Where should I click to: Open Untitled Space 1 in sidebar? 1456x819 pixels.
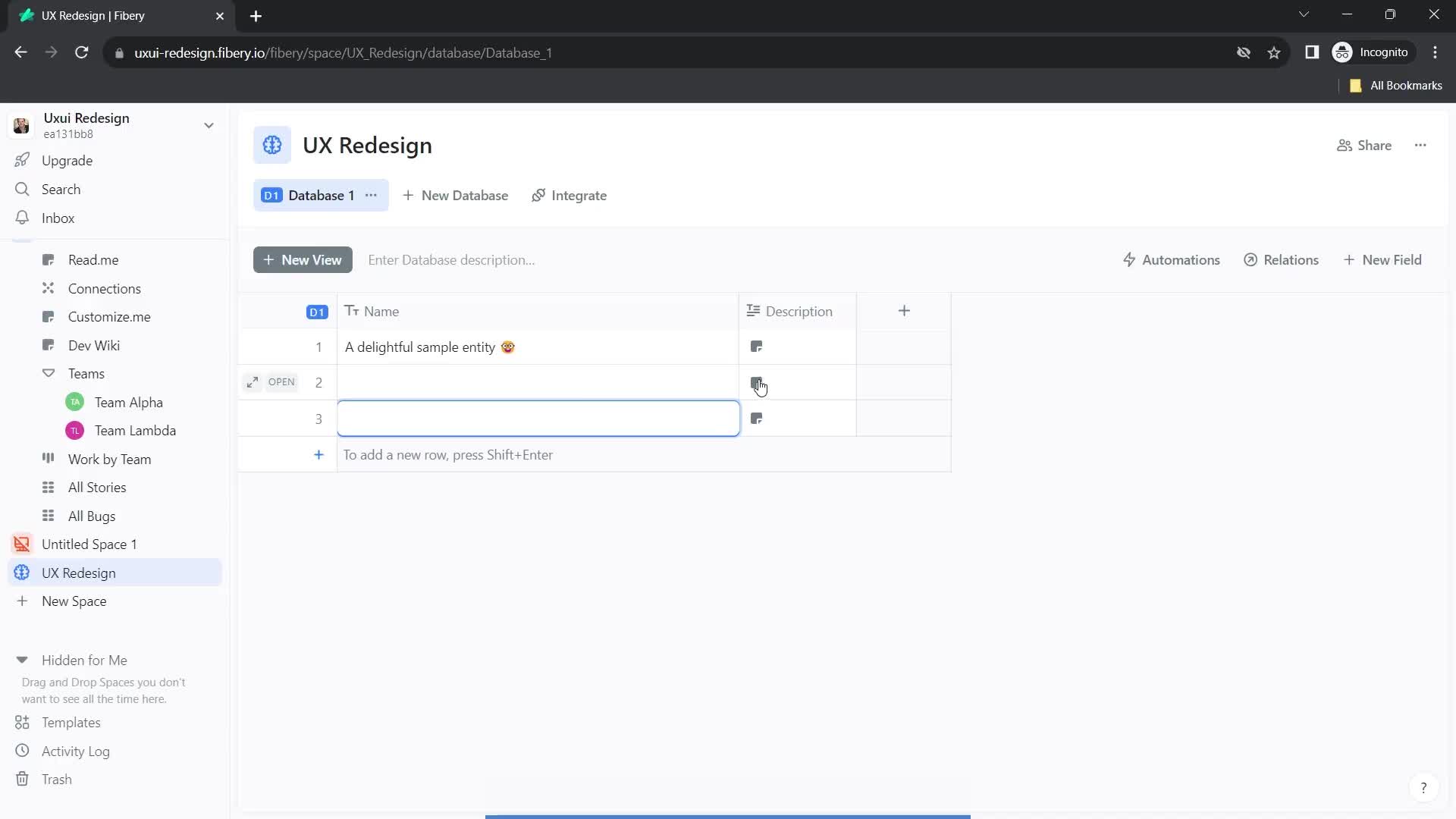click(x=89, y=544)
